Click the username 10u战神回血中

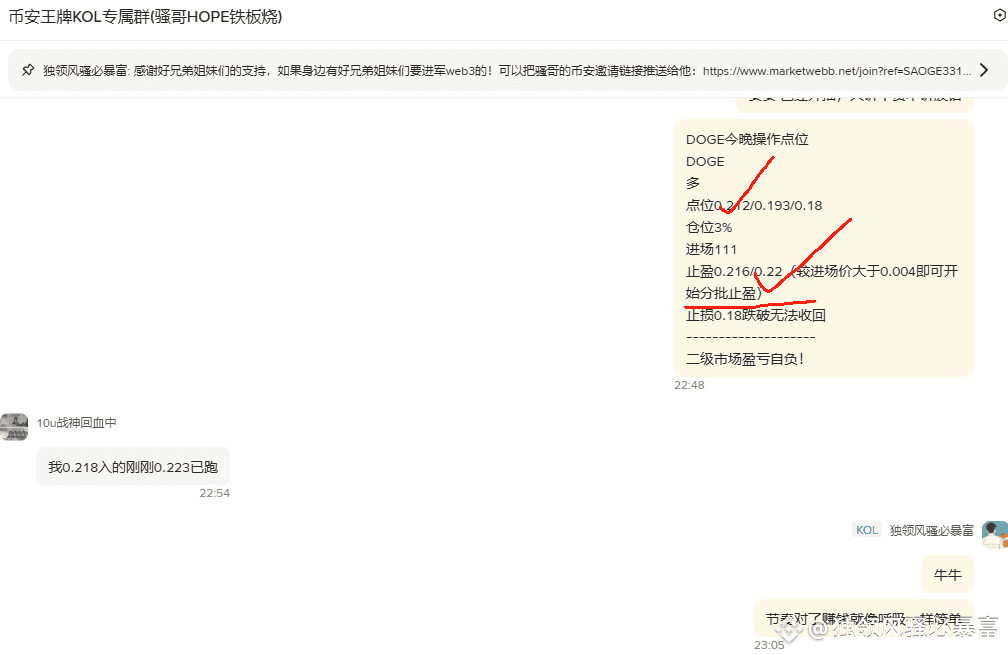(x=76, y=423)
